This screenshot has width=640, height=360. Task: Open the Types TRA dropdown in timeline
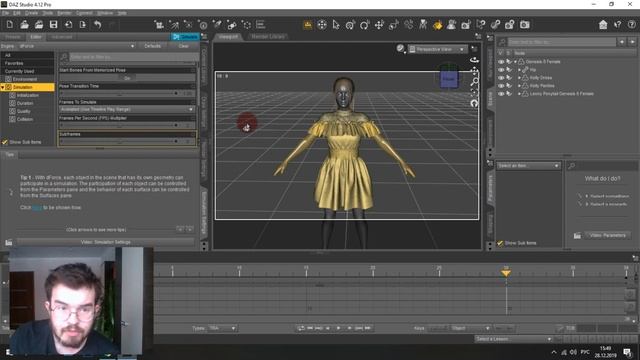click(222, 328)
